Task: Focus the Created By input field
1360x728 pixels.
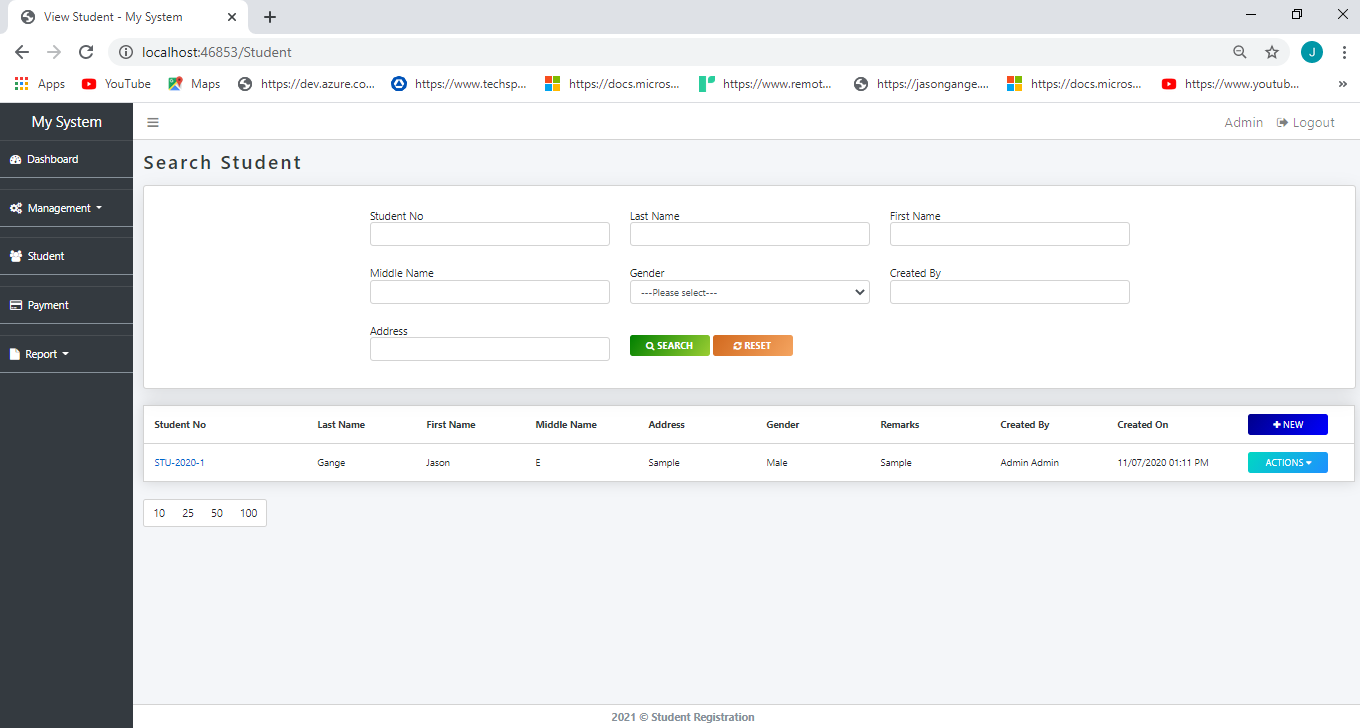Action: [1010, 292]
